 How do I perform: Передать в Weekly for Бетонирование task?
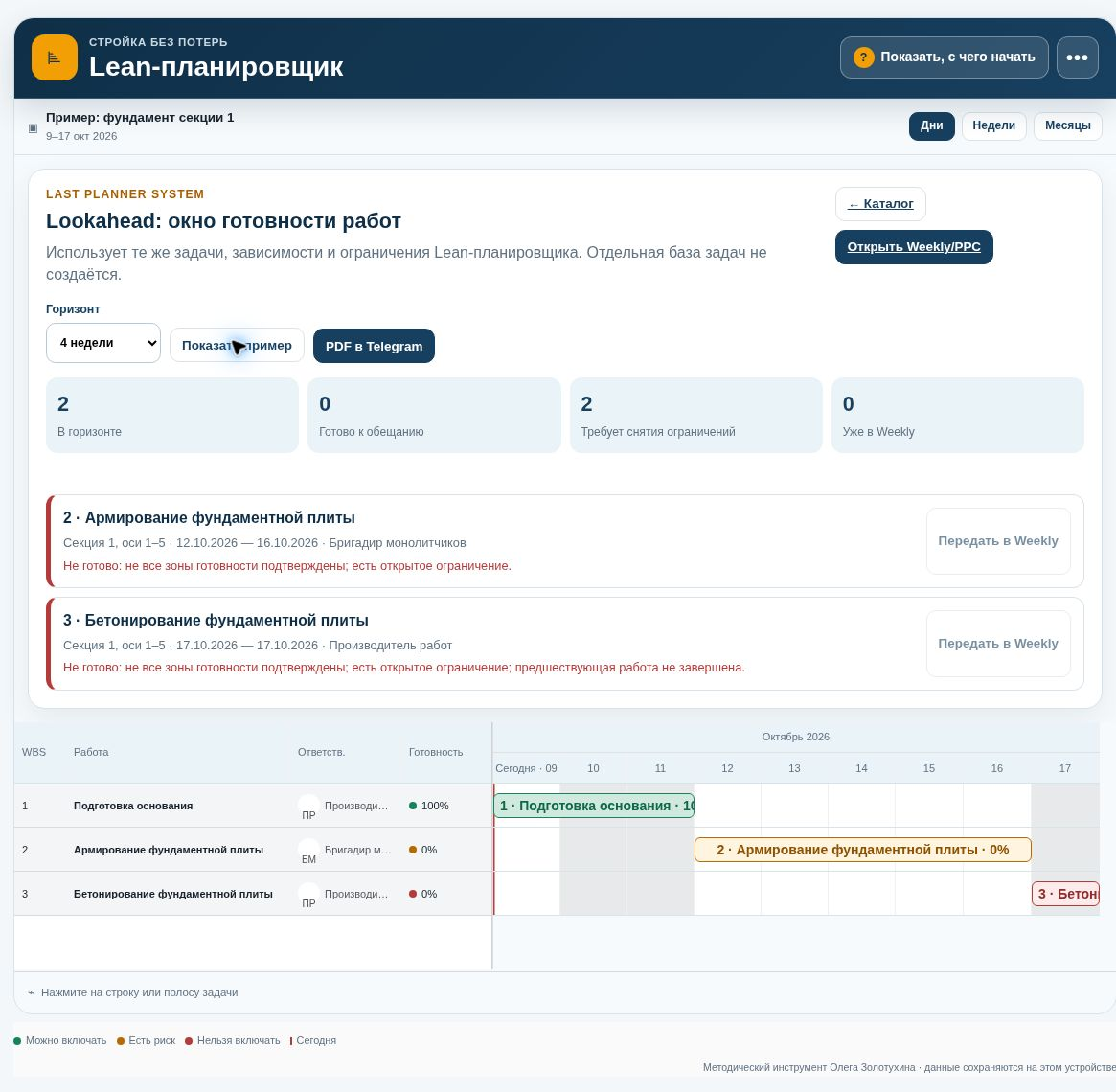(998, 644)
